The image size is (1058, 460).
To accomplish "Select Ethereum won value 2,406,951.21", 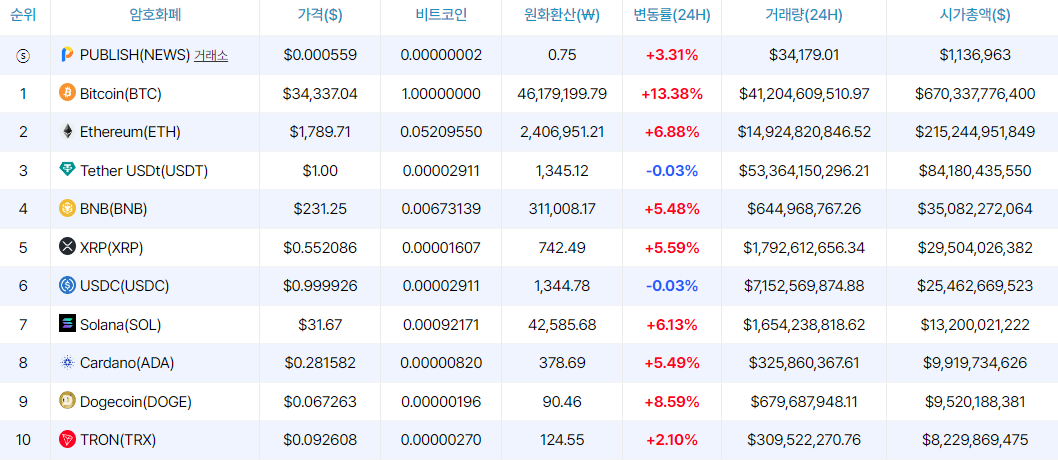I will click(x=562, y=132).
